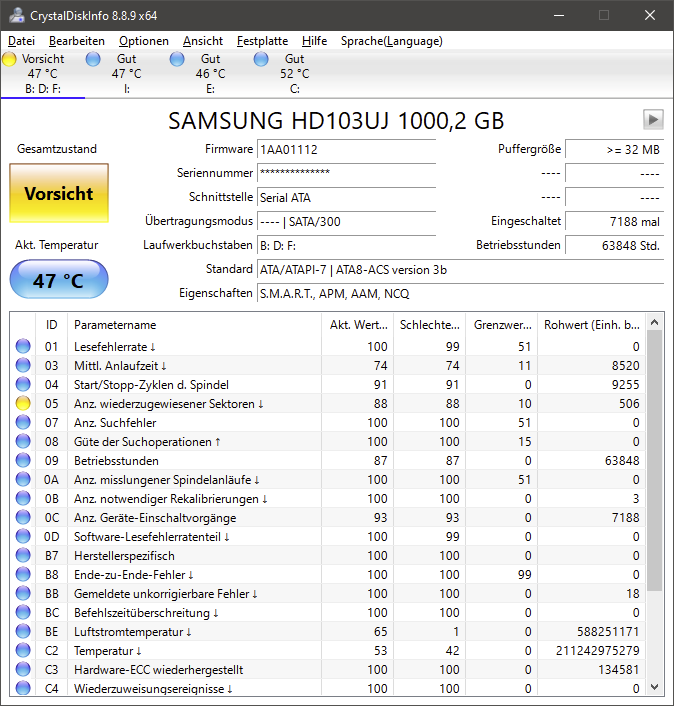Screen dimensions: 674x706
Task: Open the Bearbeiten menu
Action: pos(77,41)
